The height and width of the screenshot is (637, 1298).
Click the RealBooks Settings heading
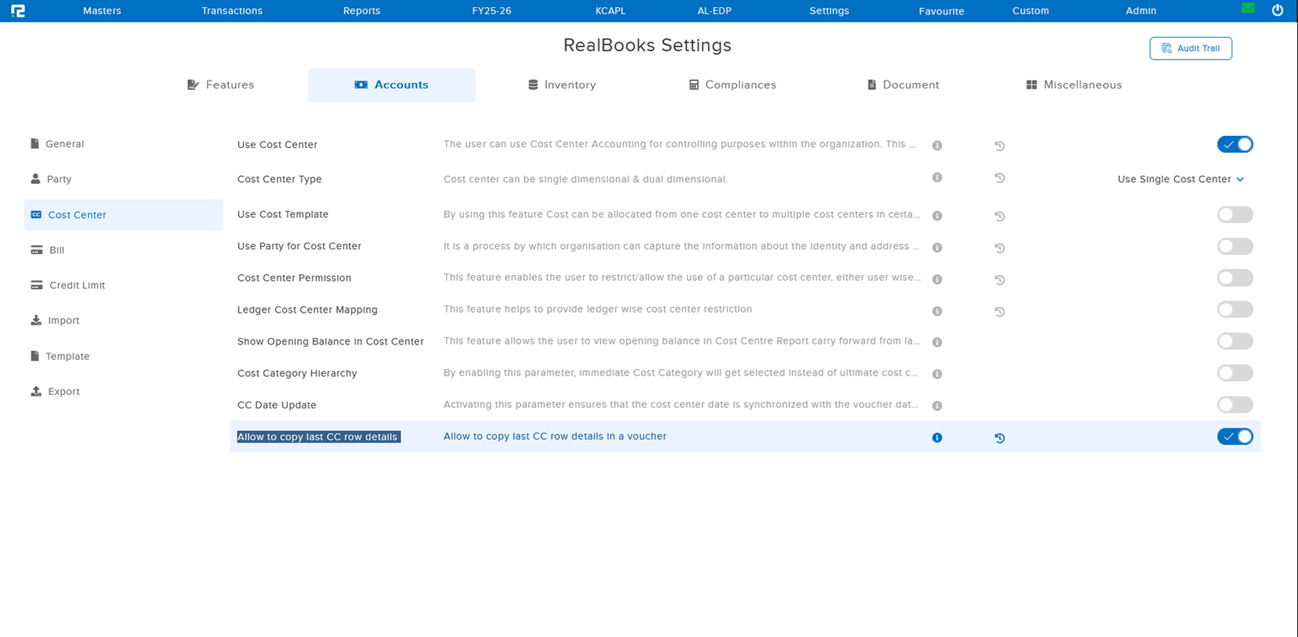[x=647, y=45]
